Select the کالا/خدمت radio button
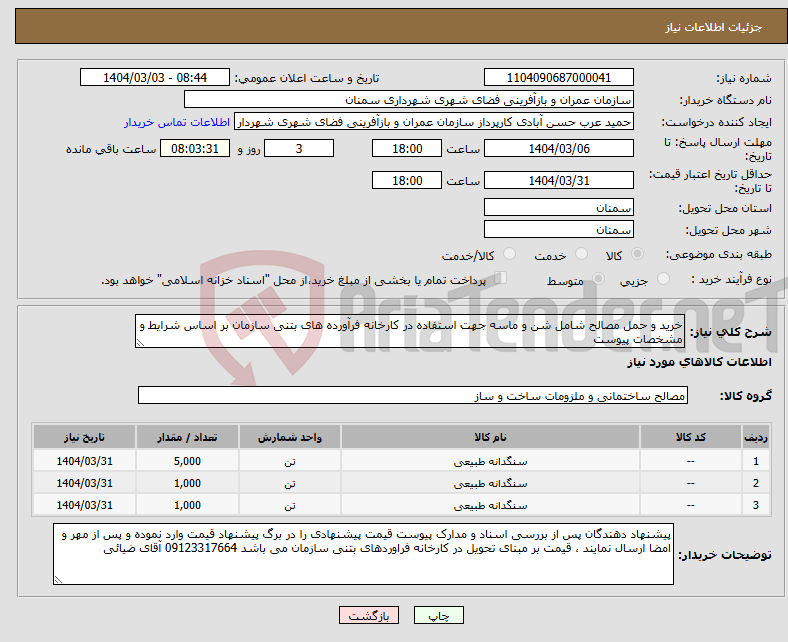Viewport: 788px width, 642px height. (509, 254)
